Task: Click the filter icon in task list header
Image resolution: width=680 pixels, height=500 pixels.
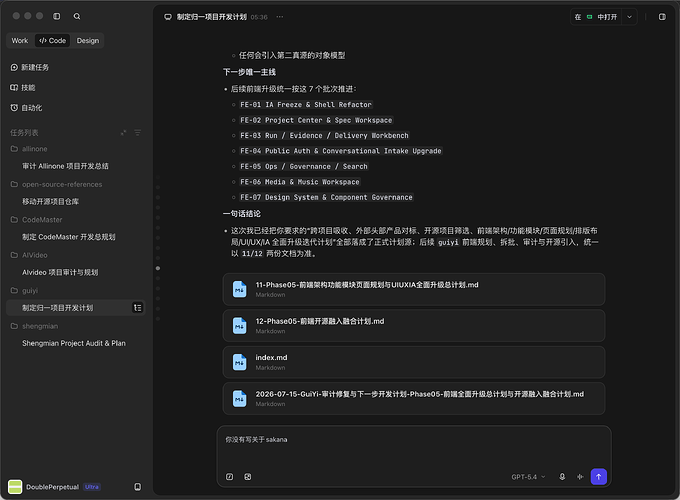Action: click(137, 132)
